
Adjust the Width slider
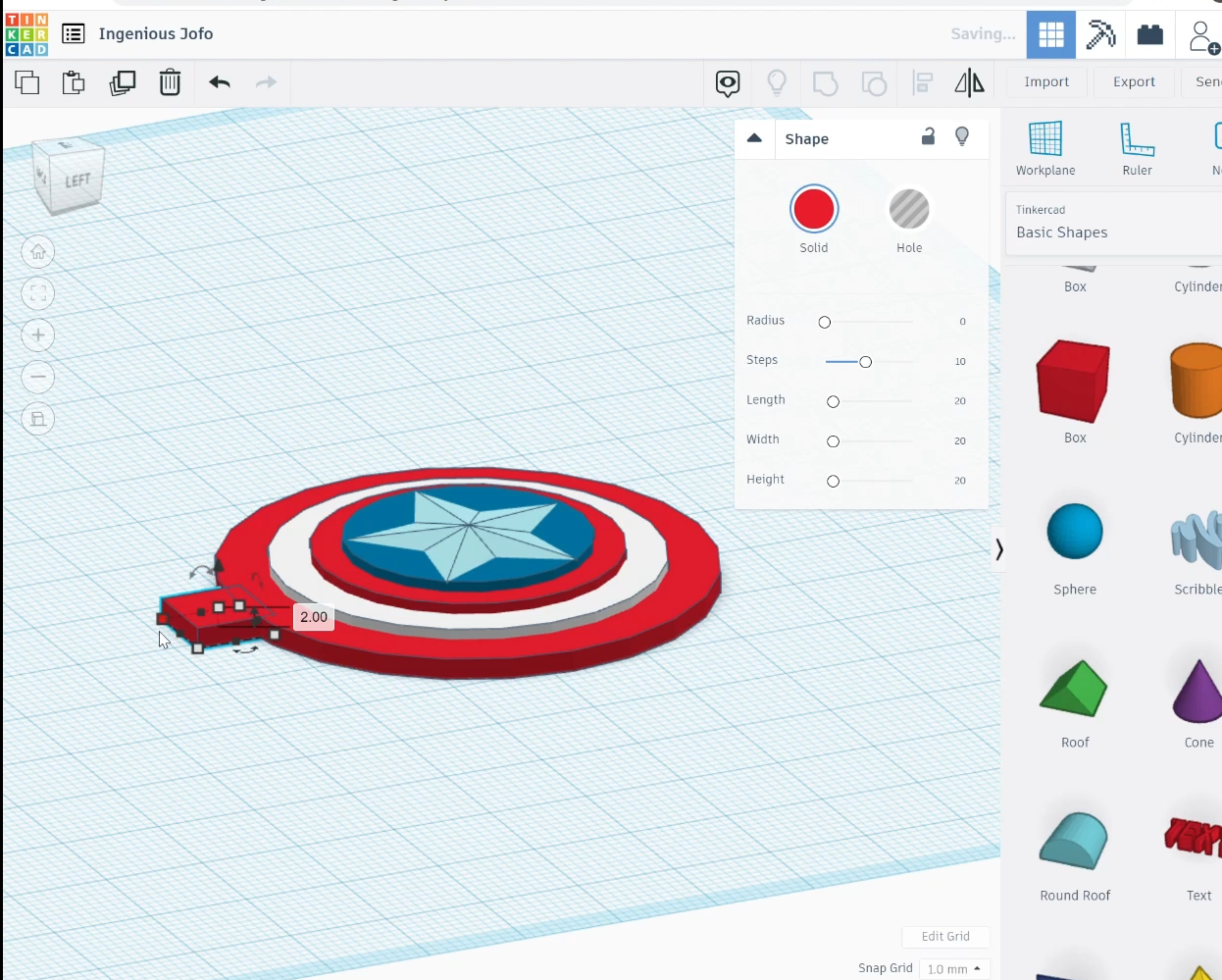point(833,441)
